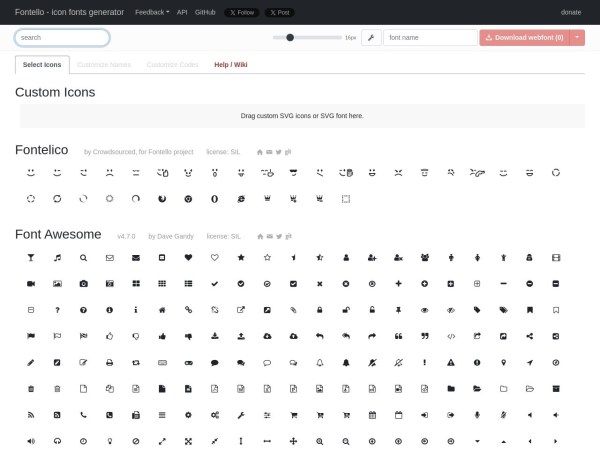The width and height of the screenshot is (600, 450).
Task: Click the icon search box
Action: click(62, 38)
